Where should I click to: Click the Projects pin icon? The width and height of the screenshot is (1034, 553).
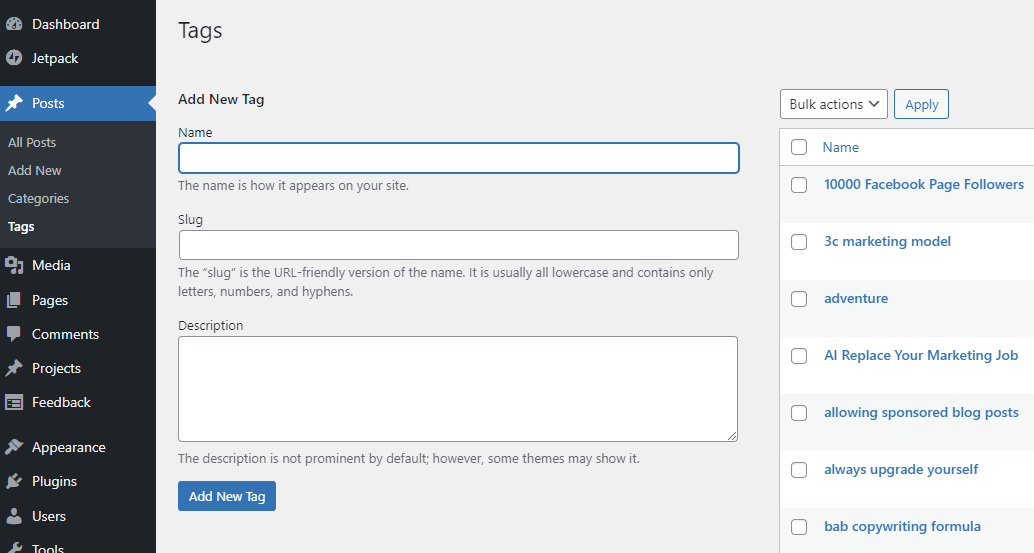(x=14, y=368)
